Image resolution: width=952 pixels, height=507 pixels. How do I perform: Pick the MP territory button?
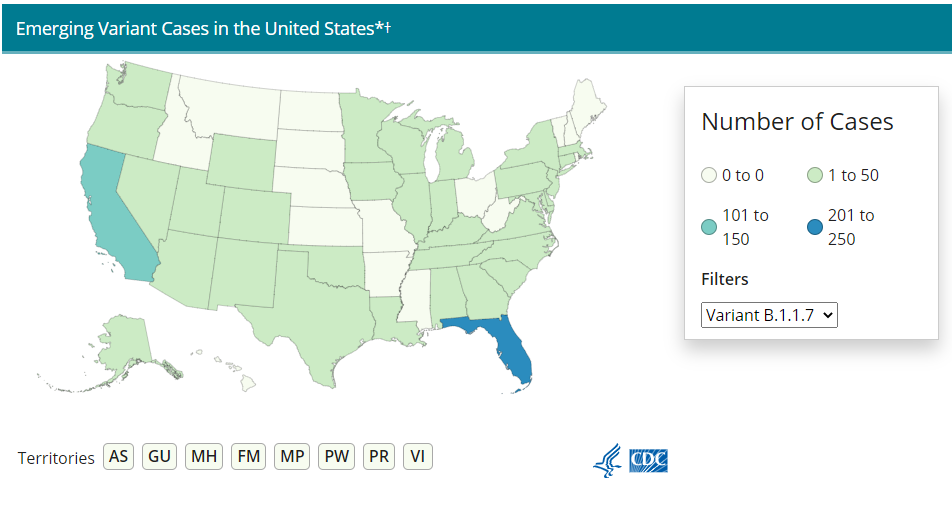(x=292, y=456)
